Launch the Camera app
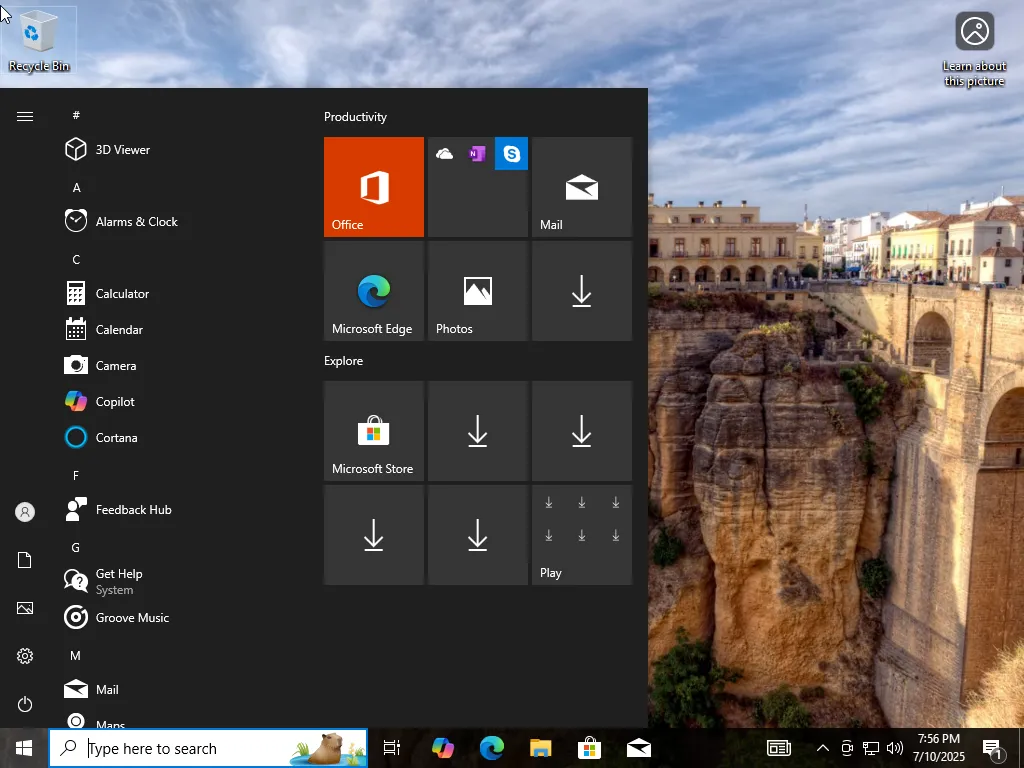 176,365
